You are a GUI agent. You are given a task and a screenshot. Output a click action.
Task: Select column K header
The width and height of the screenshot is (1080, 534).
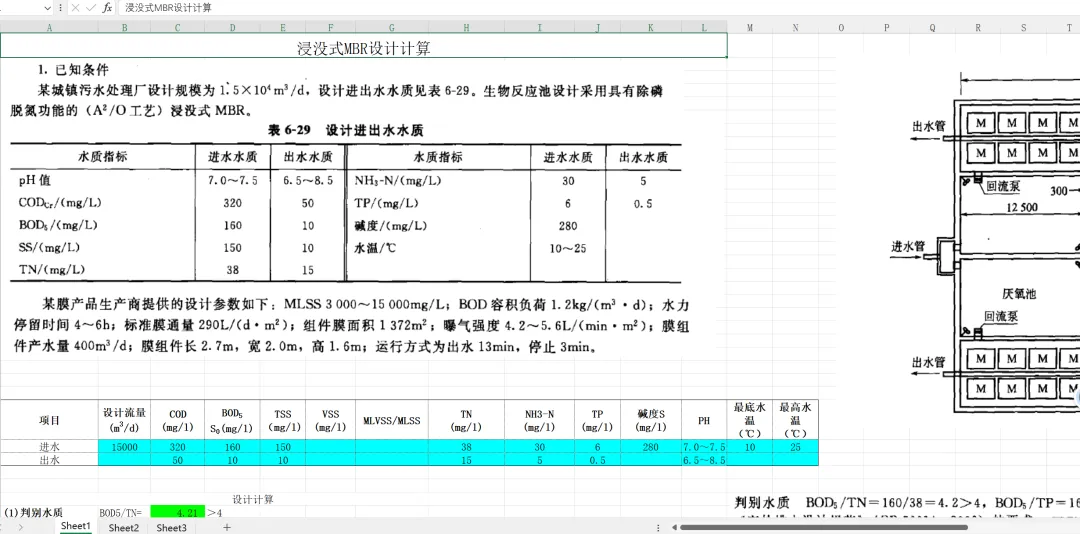coord(650,28)
